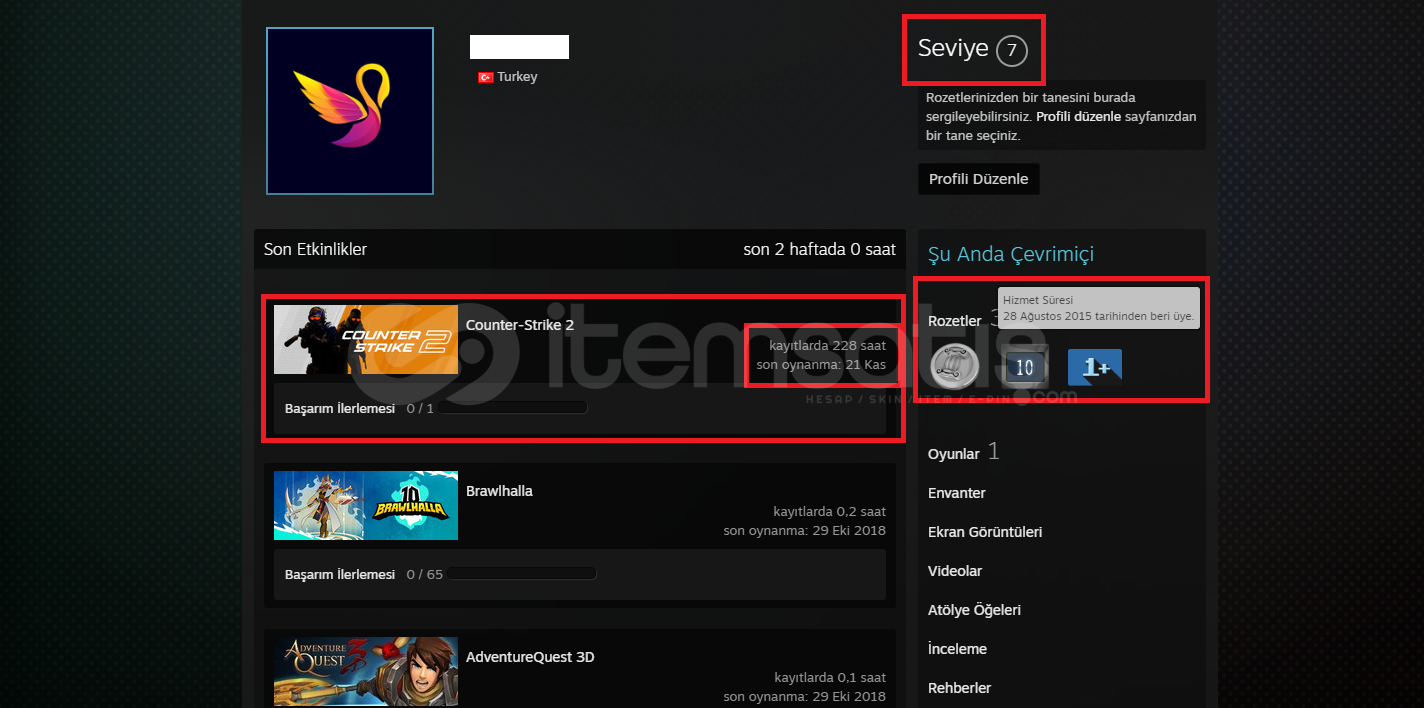Image resolution: width=1424 pixels, height=708 pixels.
Task: Click Brawlhalla achievement progress bar 0 / 65
Action: [521, 574]
